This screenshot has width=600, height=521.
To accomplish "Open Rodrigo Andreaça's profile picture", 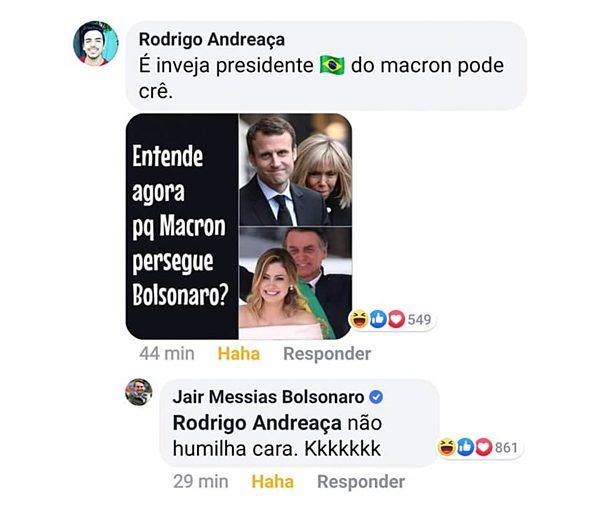I will [96, 43].
